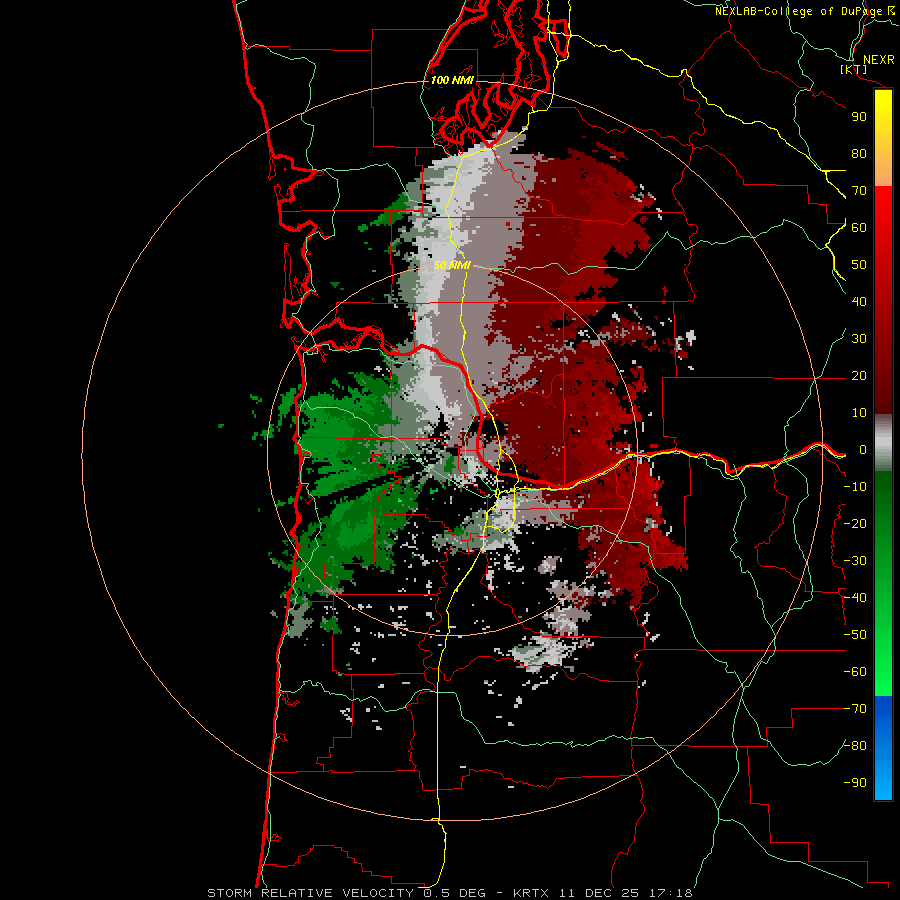Click the "50 NMI" range ring label
The width and height of the screenshot is (900, 900).
point(452,265)
